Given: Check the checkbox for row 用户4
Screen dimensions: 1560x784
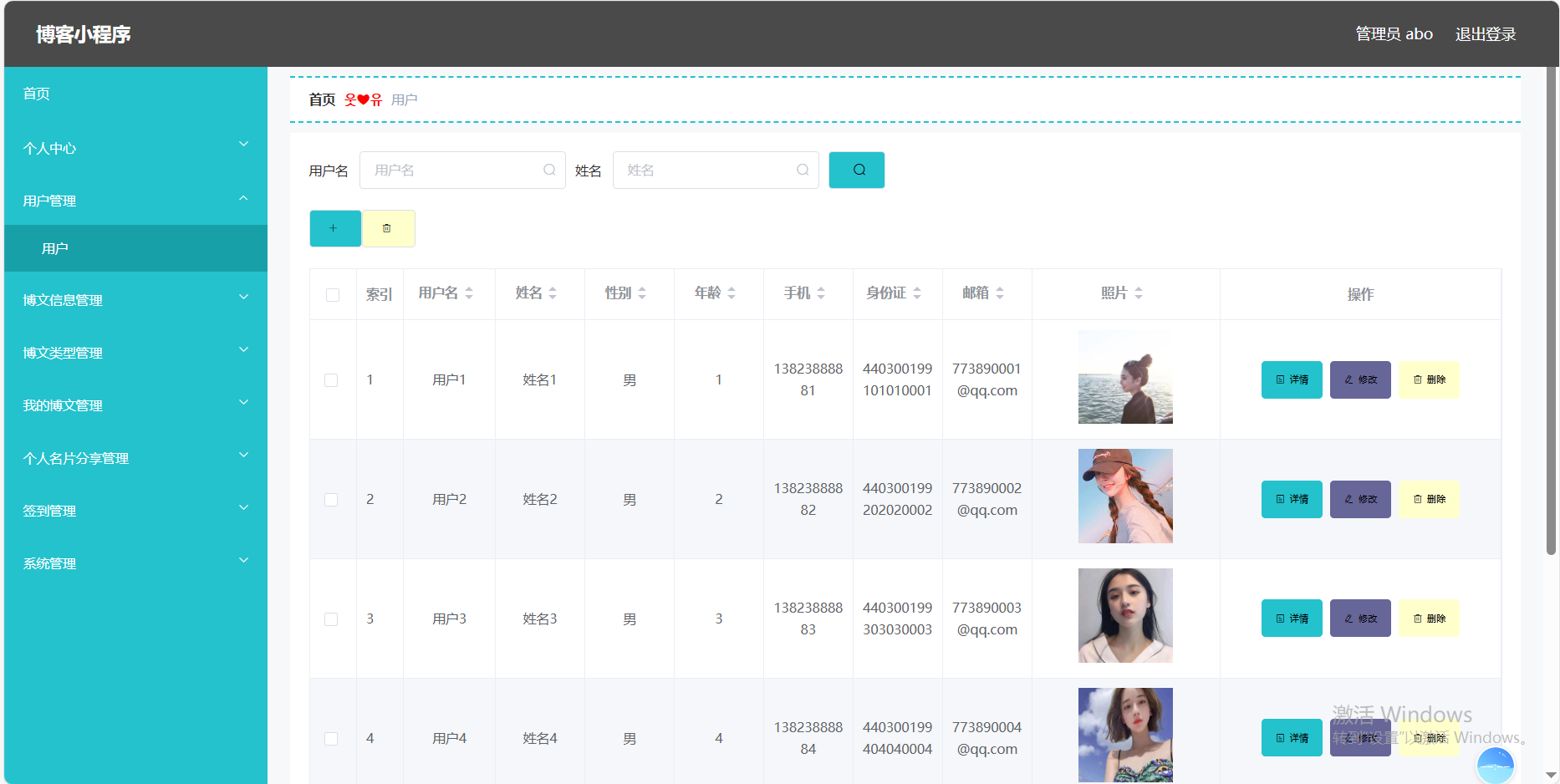Looking at the screenshot, I should tap(331, 739).
